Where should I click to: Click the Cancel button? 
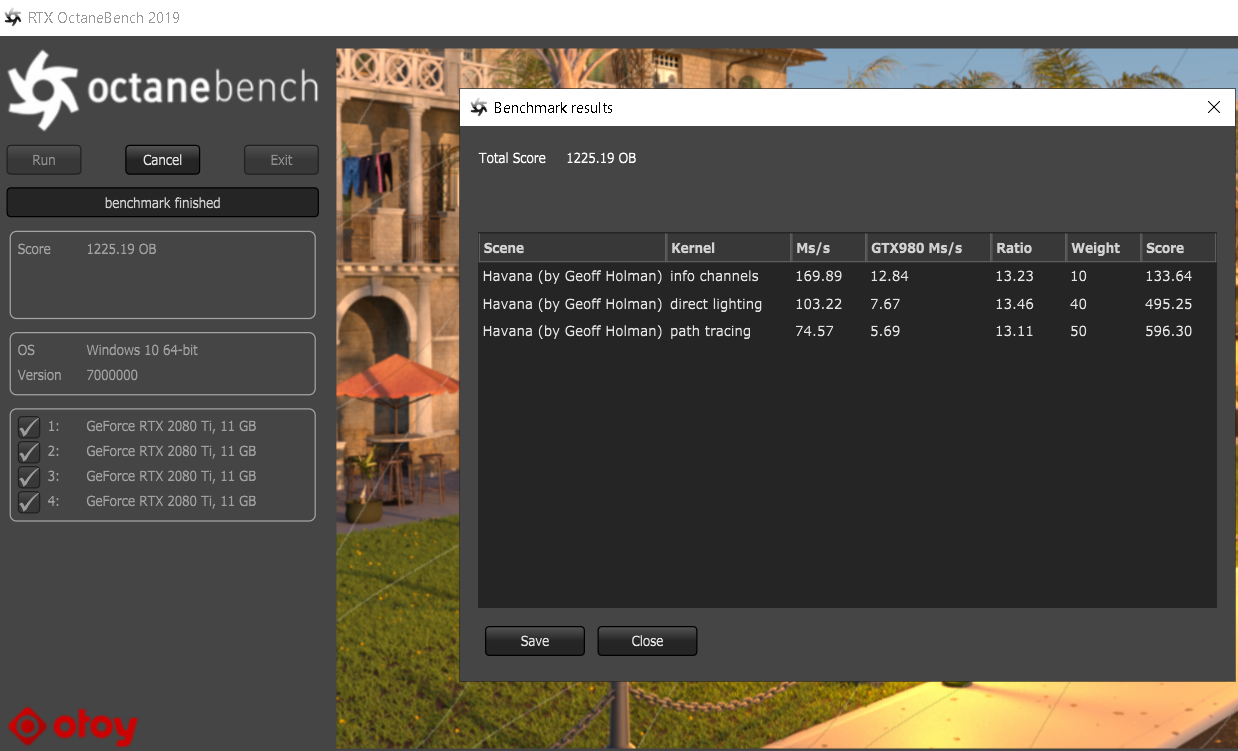click(x=162, y=160)
